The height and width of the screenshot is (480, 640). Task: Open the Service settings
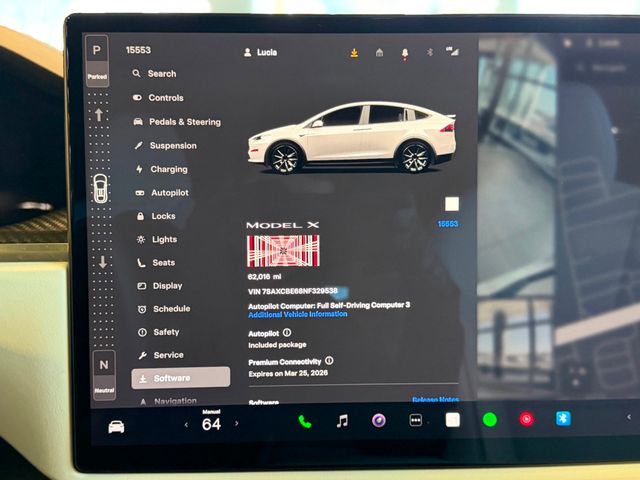[161, 355]
